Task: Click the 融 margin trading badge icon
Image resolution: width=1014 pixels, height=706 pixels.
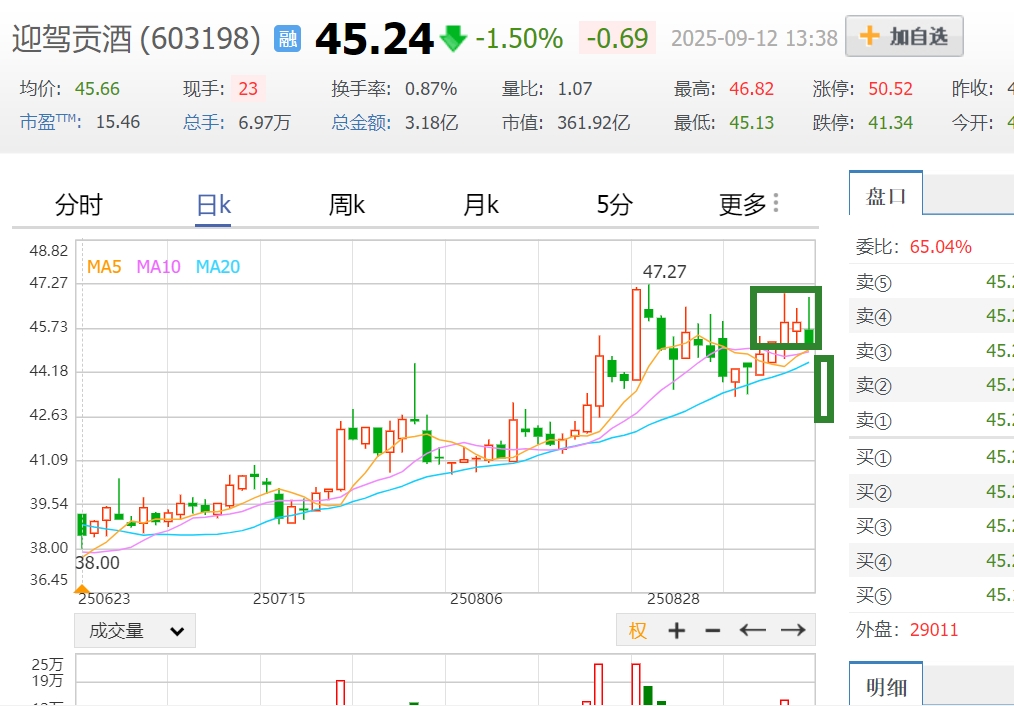Action: pos(287,38)
